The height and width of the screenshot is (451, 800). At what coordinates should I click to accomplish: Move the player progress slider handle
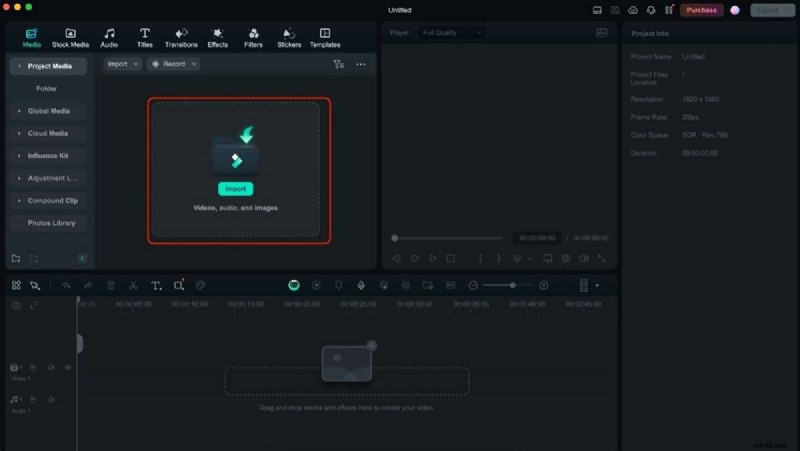coord(394,238)
